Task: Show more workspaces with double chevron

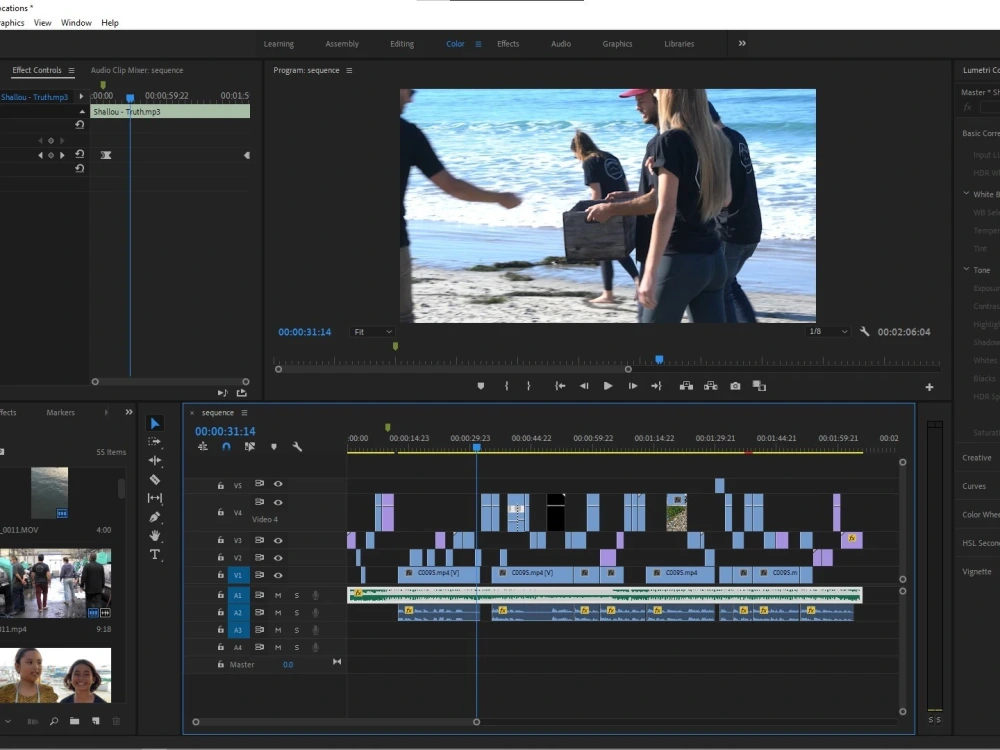Action: click(742, 43)
